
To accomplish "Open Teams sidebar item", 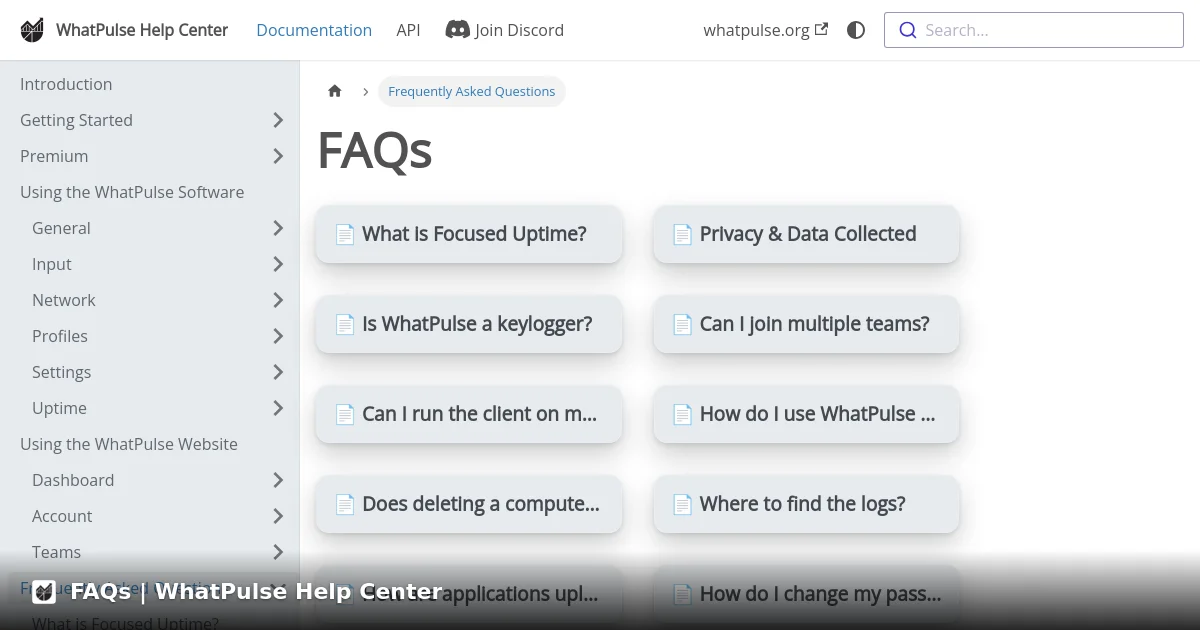I will 56,552.
